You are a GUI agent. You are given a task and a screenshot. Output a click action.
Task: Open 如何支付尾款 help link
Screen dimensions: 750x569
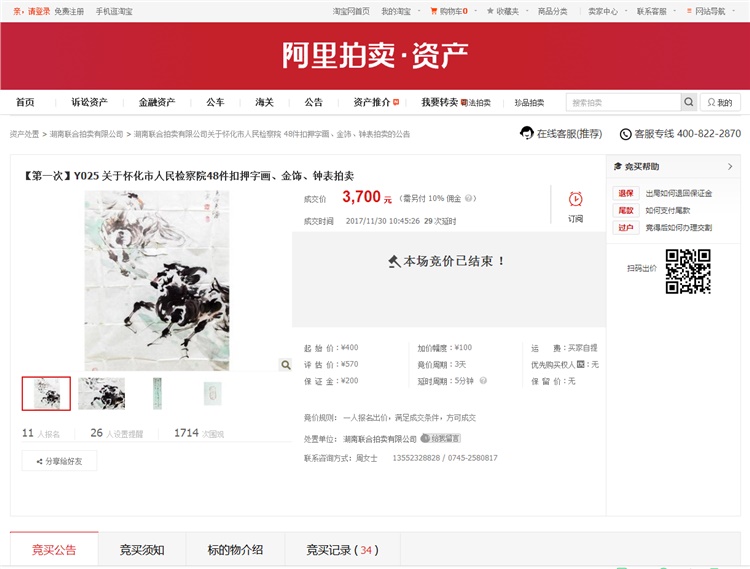point(668,210)
